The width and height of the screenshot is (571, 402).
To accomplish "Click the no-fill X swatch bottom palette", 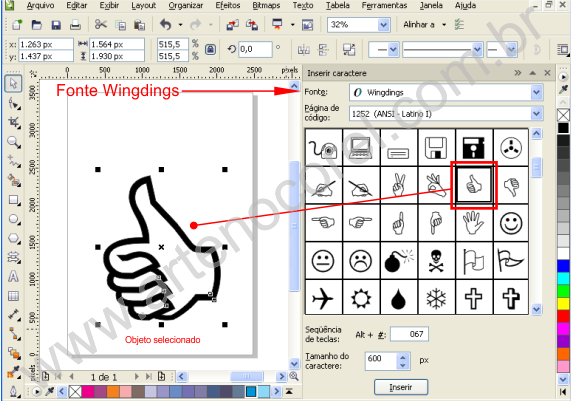I will click(x=75, y=392).
